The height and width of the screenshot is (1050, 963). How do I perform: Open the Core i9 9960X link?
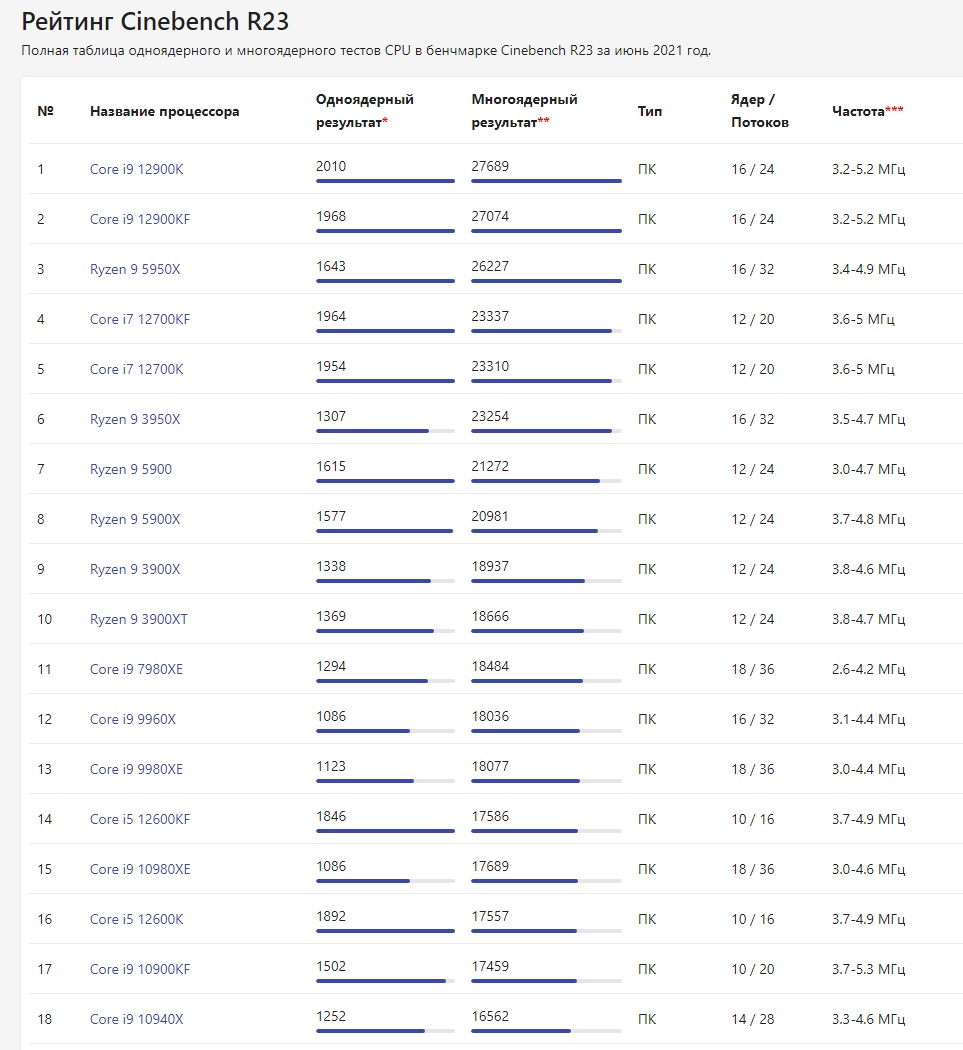click(133, 719)
